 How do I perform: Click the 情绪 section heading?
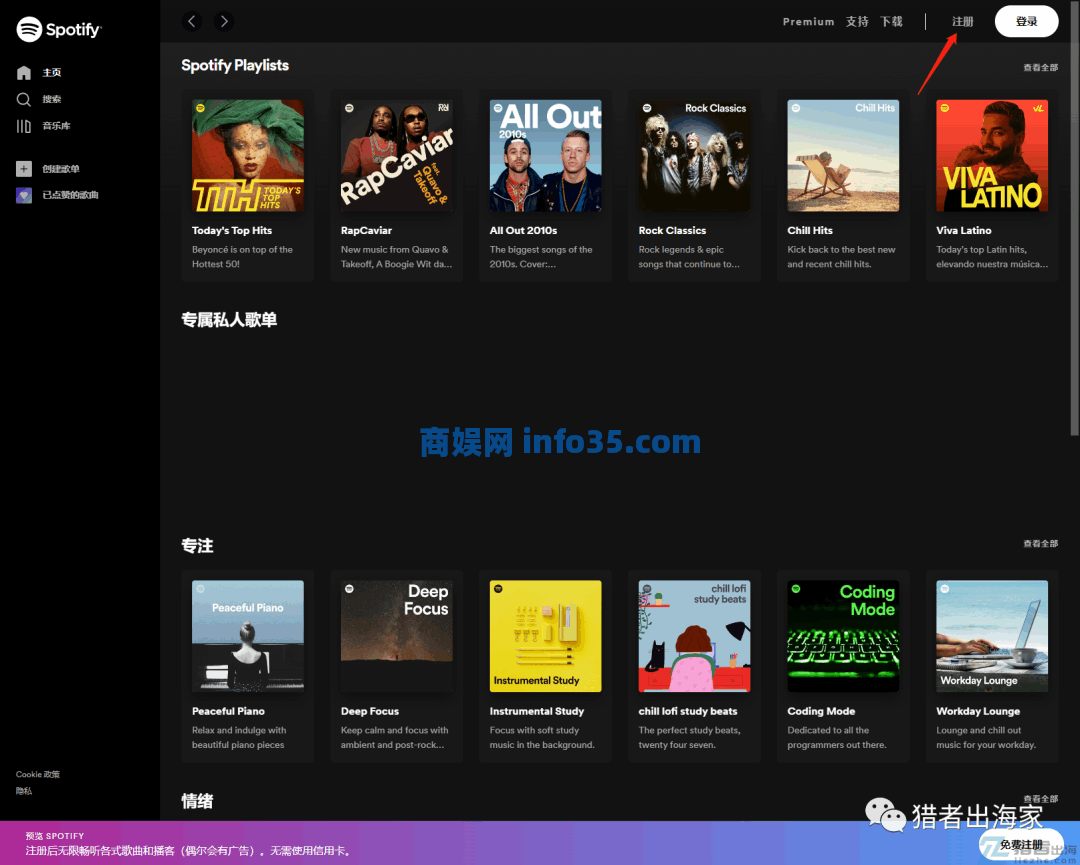pos(197,801)
